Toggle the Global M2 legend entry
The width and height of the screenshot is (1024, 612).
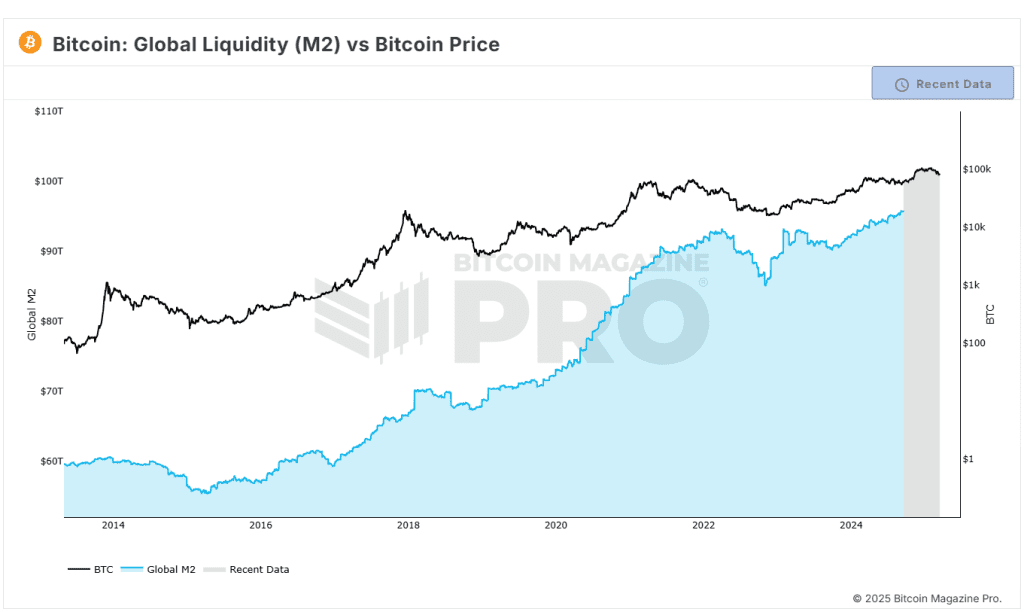pyautogui.click(x=158, y=569)
